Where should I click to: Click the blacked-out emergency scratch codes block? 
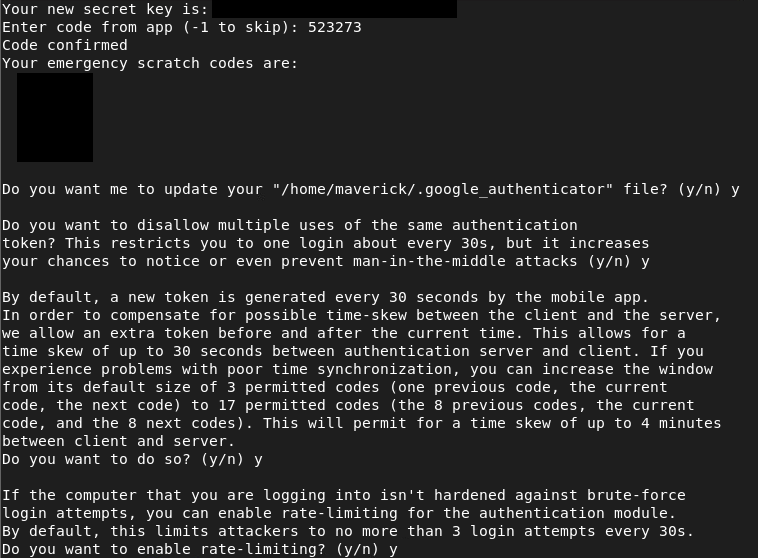coord(55,117)
